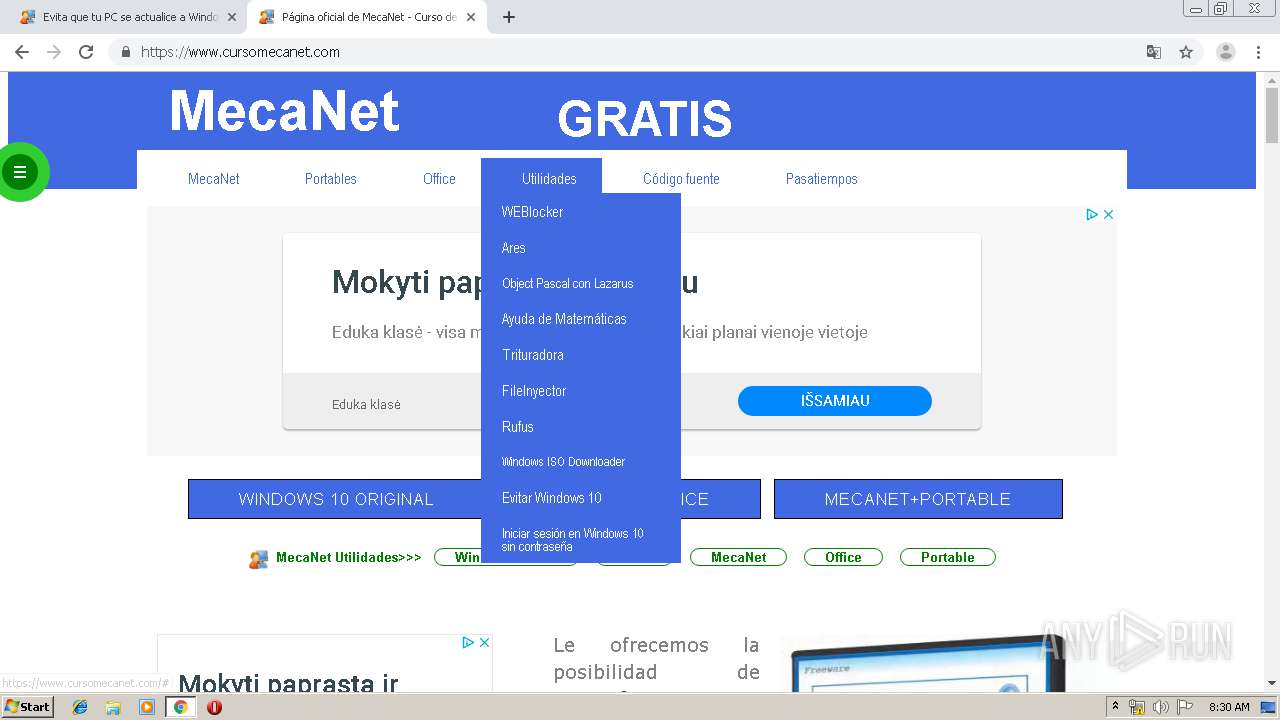Open the Chrome profile avatar icon

(1226, 52)
